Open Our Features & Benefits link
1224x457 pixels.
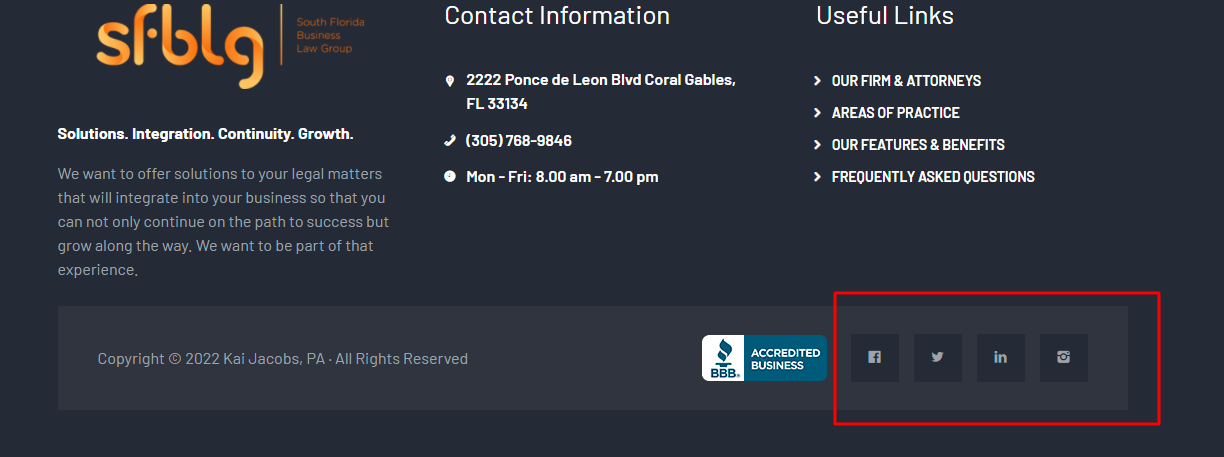[x=918, y=145]
